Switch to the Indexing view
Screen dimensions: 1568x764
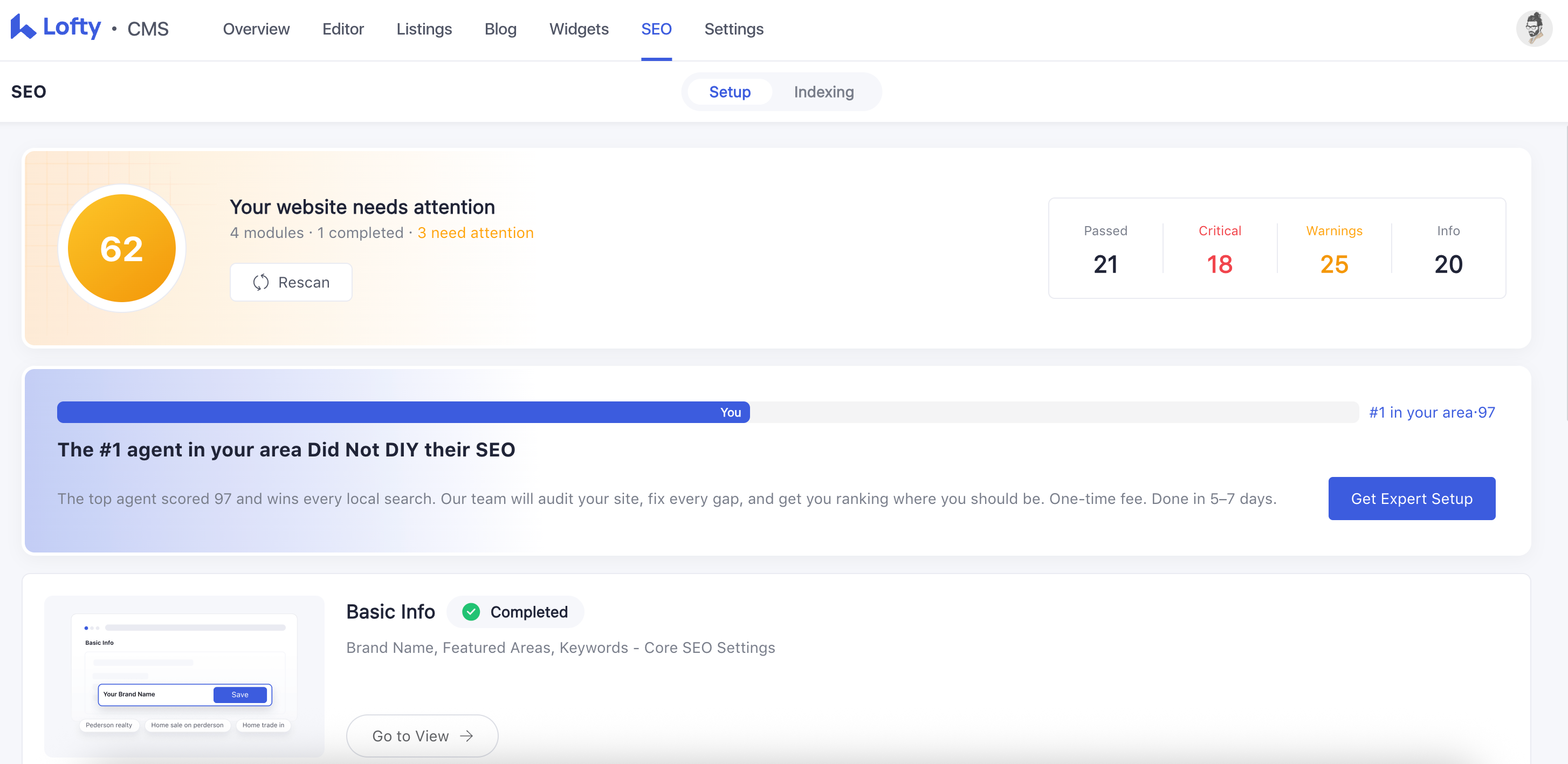823,91
